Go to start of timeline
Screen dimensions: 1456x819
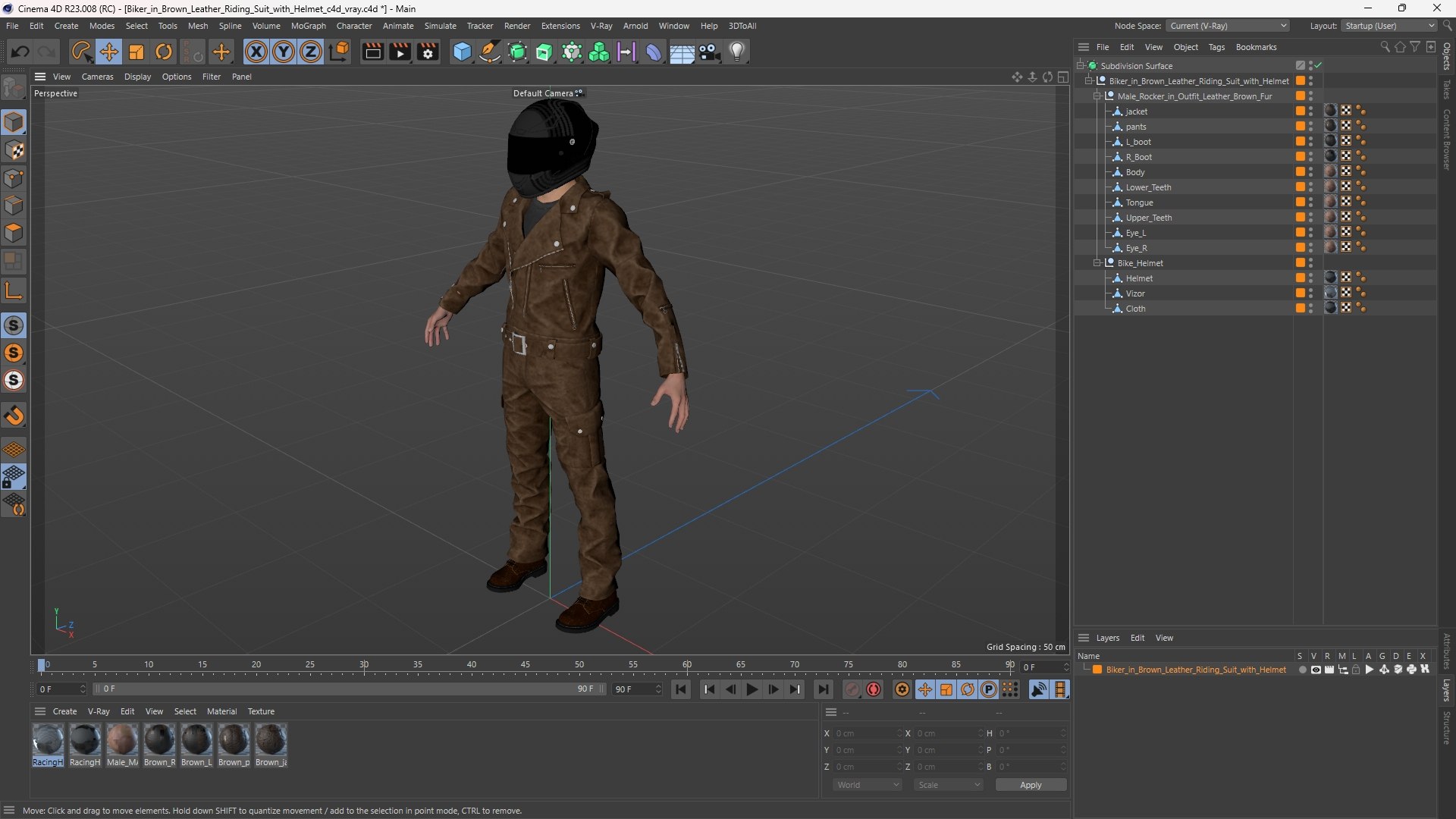(681, 689)
